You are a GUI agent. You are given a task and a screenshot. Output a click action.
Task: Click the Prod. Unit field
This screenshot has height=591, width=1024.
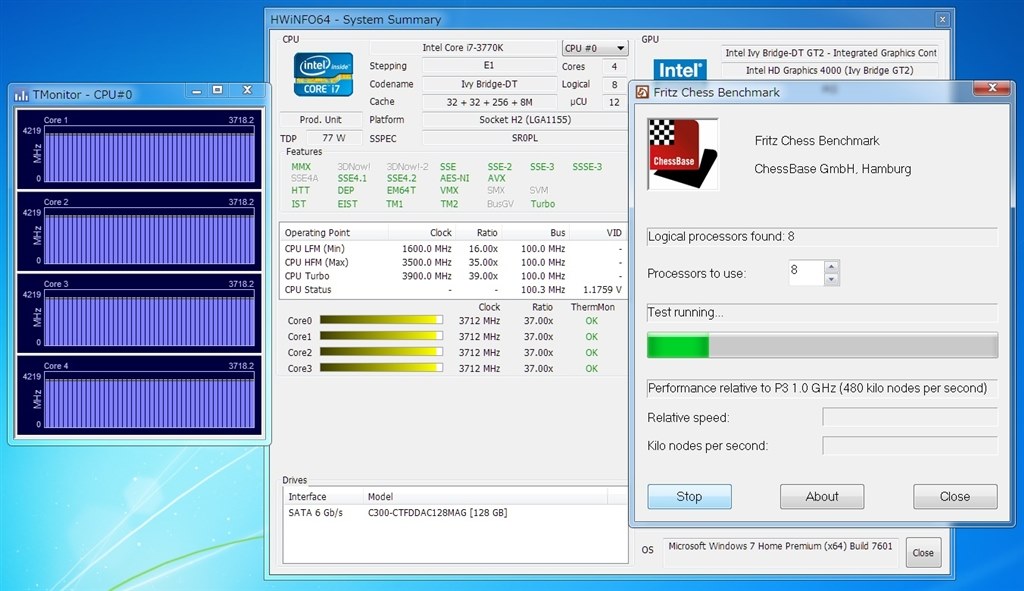[x=320, y=120]
